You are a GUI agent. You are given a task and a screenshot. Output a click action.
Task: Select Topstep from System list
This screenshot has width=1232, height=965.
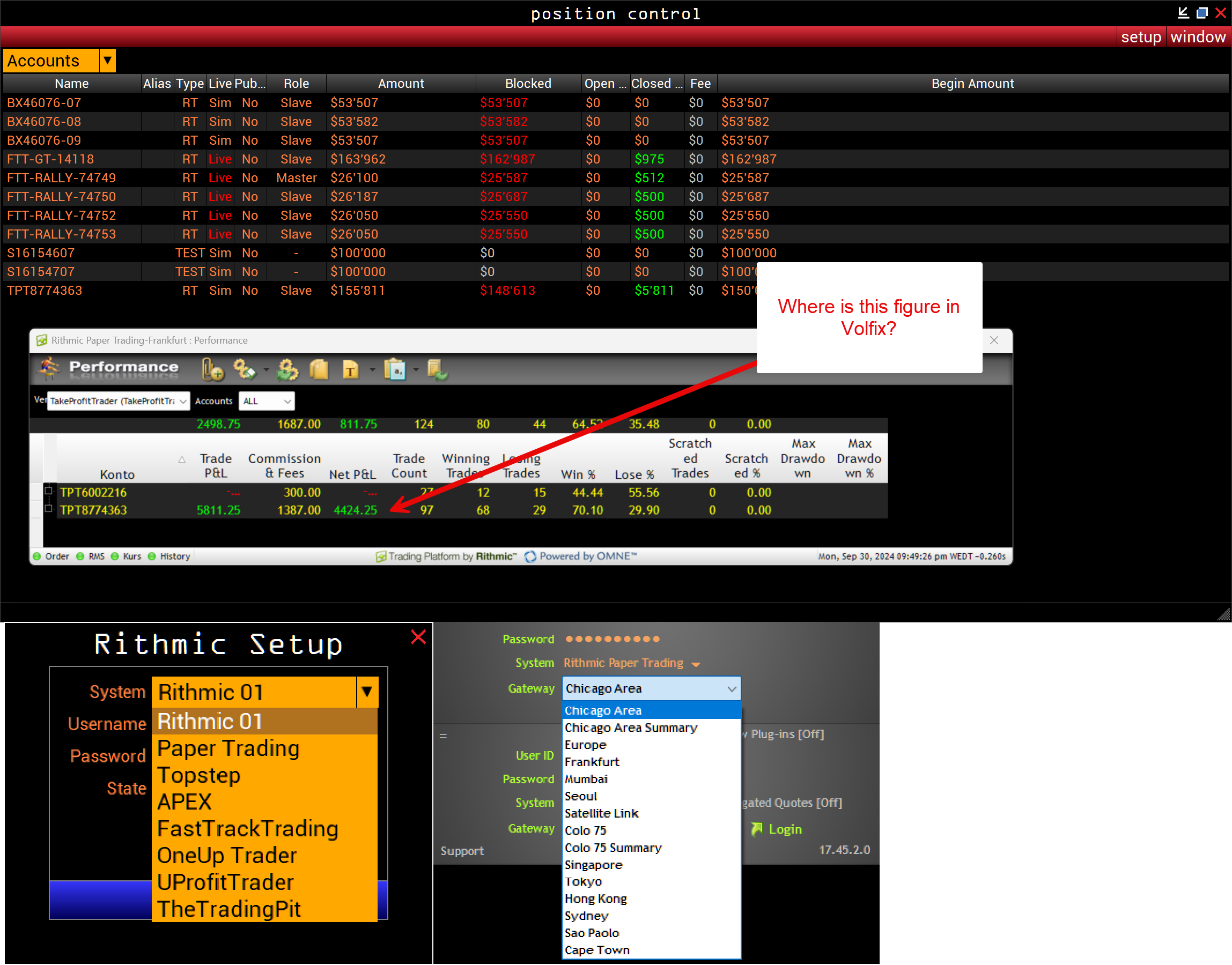[264, 775]
